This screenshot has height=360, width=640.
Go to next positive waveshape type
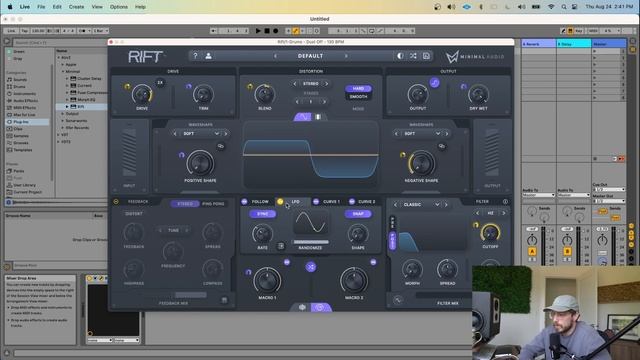[x=226, y=133]
